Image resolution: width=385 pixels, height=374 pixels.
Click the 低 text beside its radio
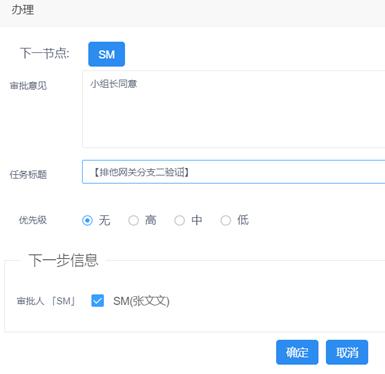point(243,220)
